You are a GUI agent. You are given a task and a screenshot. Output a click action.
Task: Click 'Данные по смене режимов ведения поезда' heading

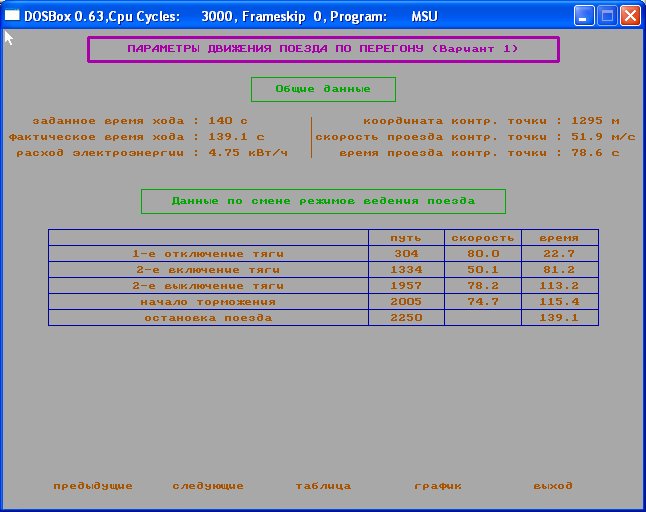pyautogui.click(x=323, y=201)
